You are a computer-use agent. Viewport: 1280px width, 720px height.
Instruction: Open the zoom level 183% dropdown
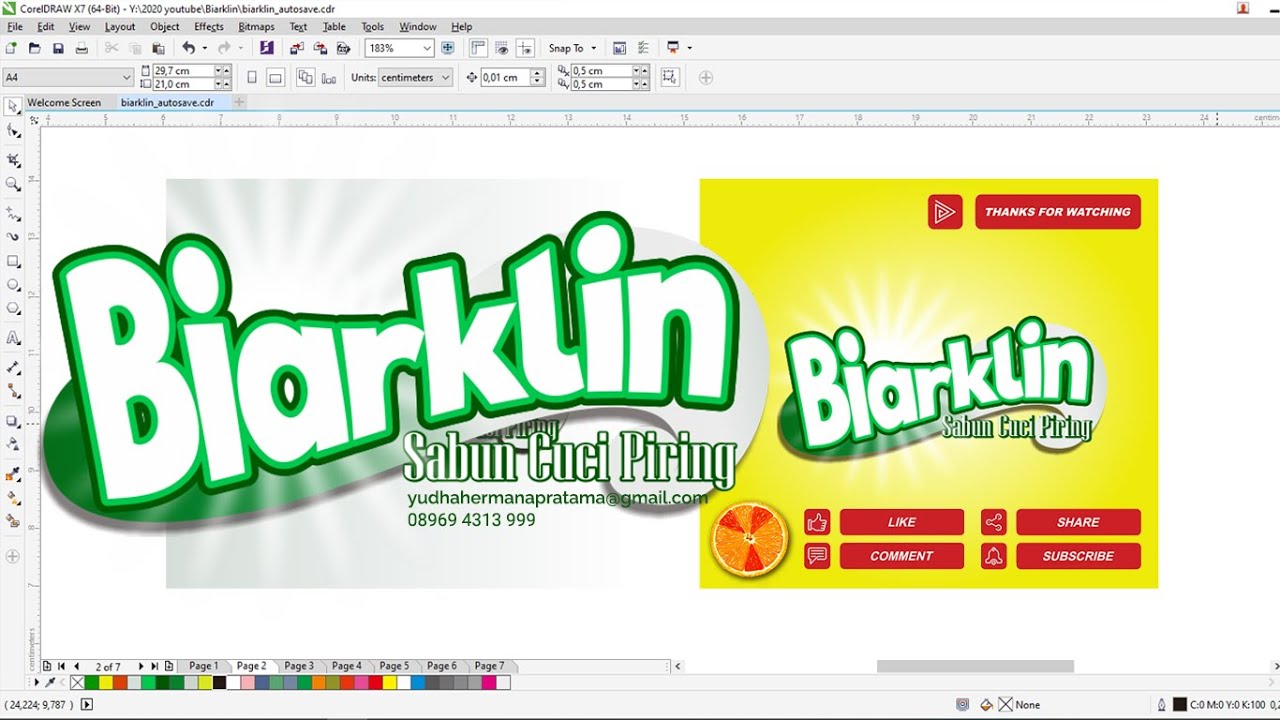pyautogui.click(x=427, y=48)
